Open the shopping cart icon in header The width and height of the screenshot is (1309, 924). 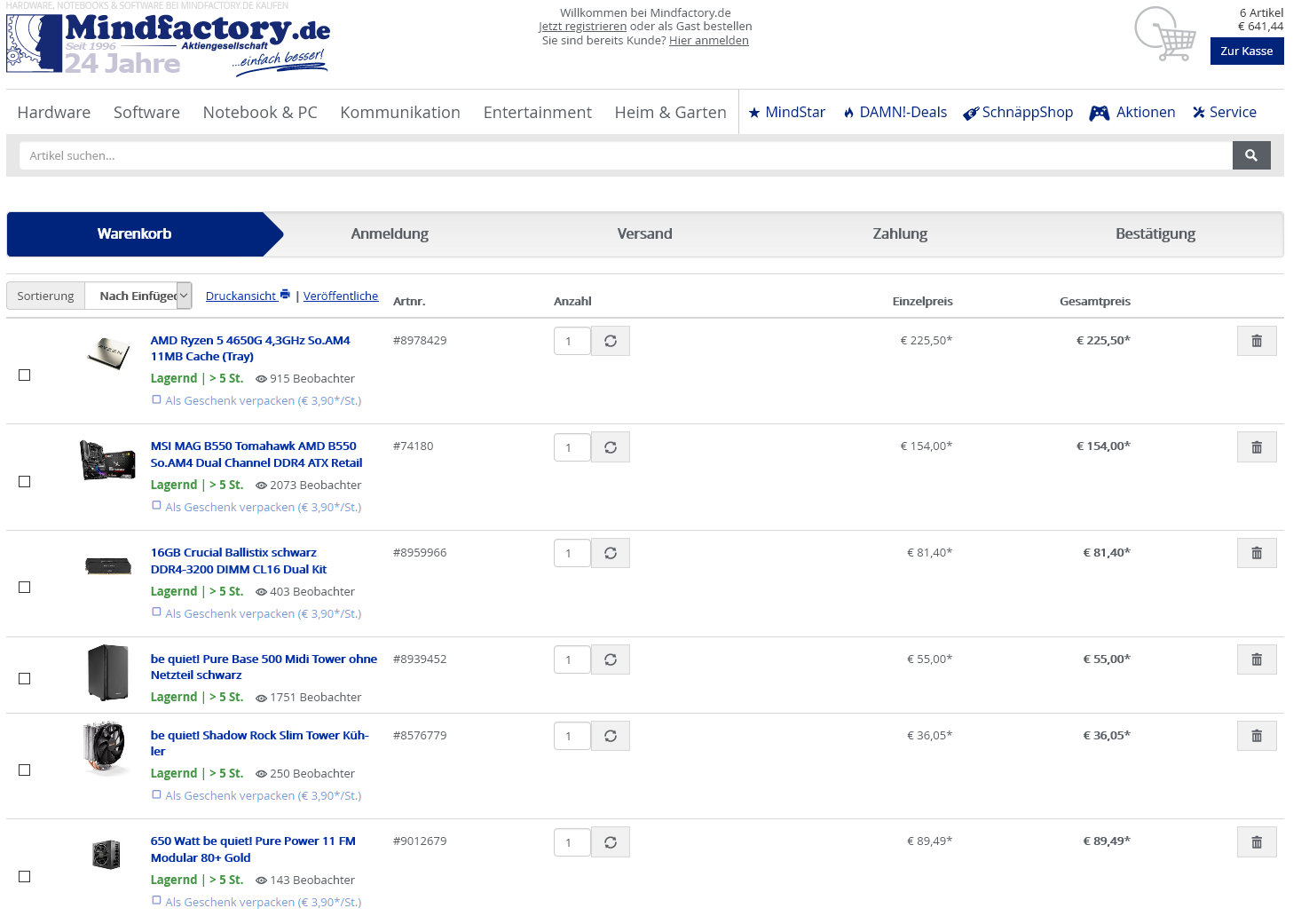tap(1166, 34)
